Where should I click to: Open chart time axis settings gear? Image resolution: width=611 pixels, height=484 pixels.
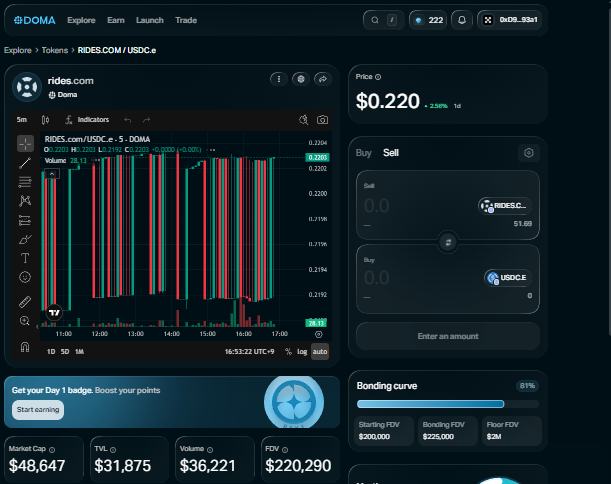tap(319, 334)
